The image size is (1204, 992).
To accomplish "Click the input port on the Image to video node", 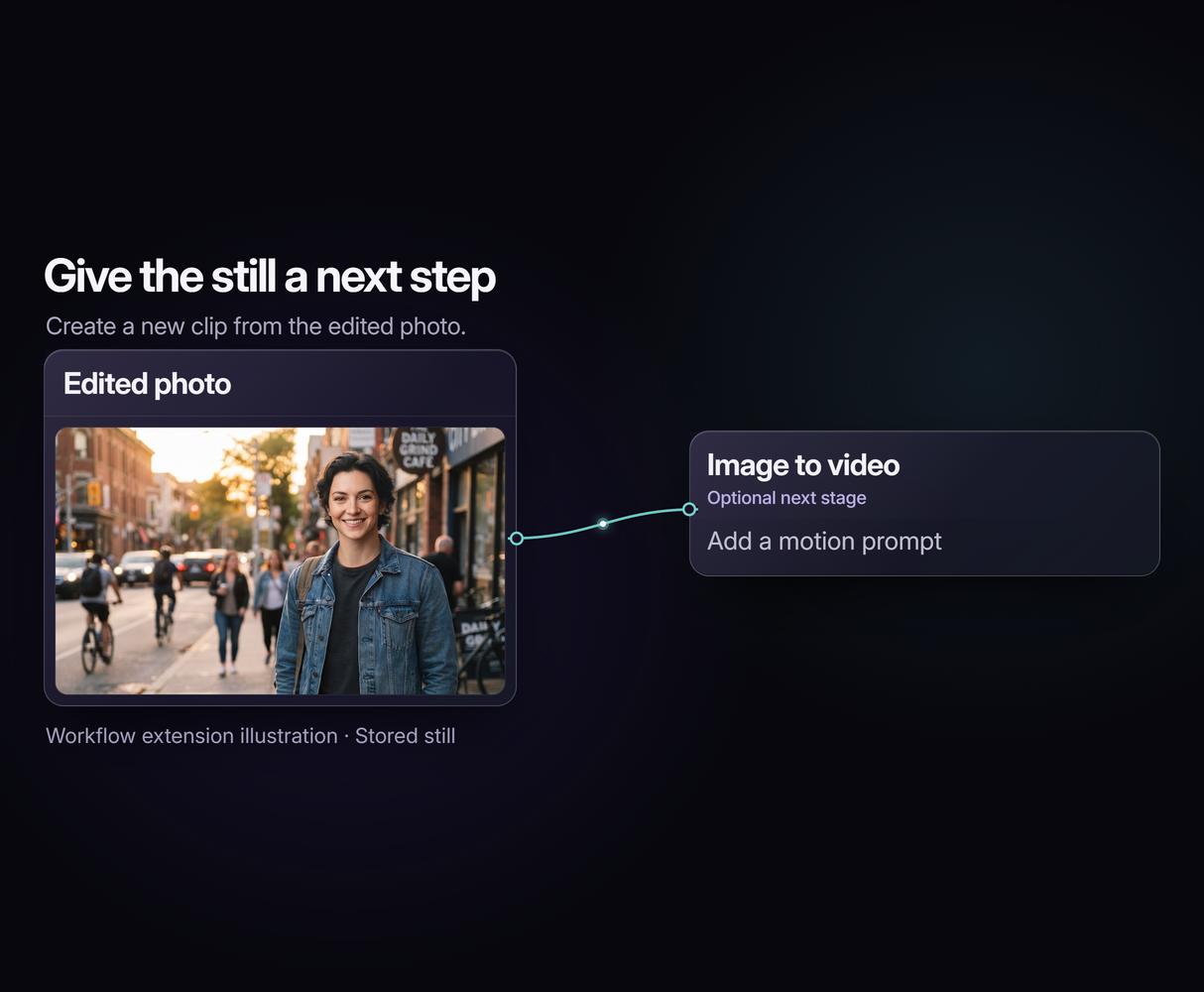I will point(689,509).
